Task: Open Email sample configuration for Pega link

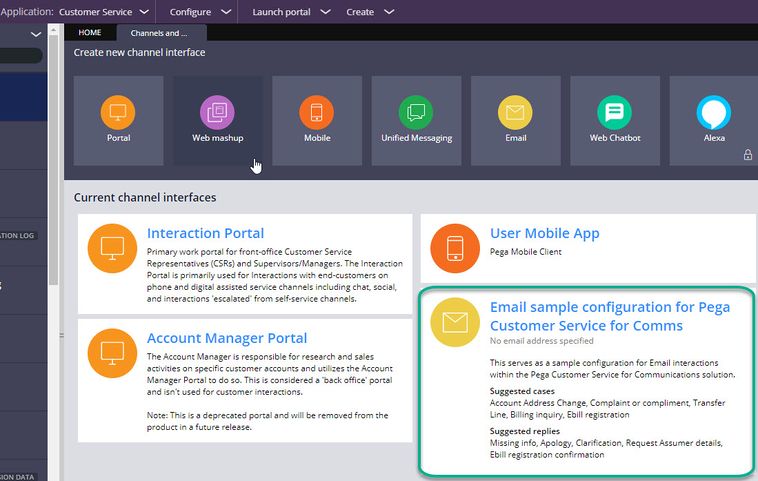Action: click(610, 316)
